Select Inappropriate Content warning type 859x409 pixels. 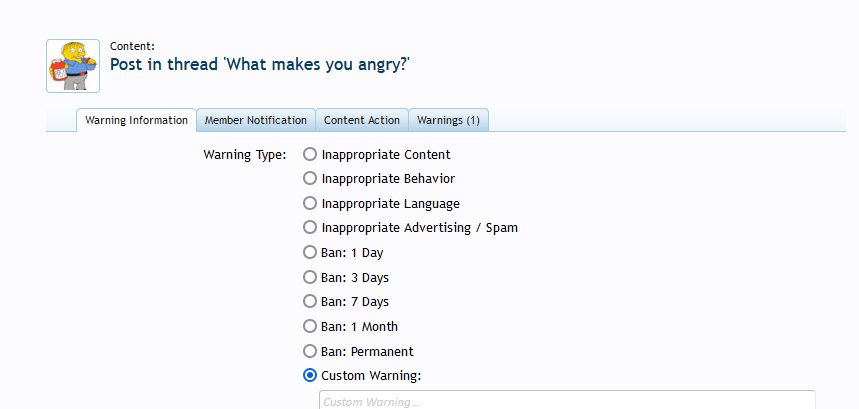310,154
